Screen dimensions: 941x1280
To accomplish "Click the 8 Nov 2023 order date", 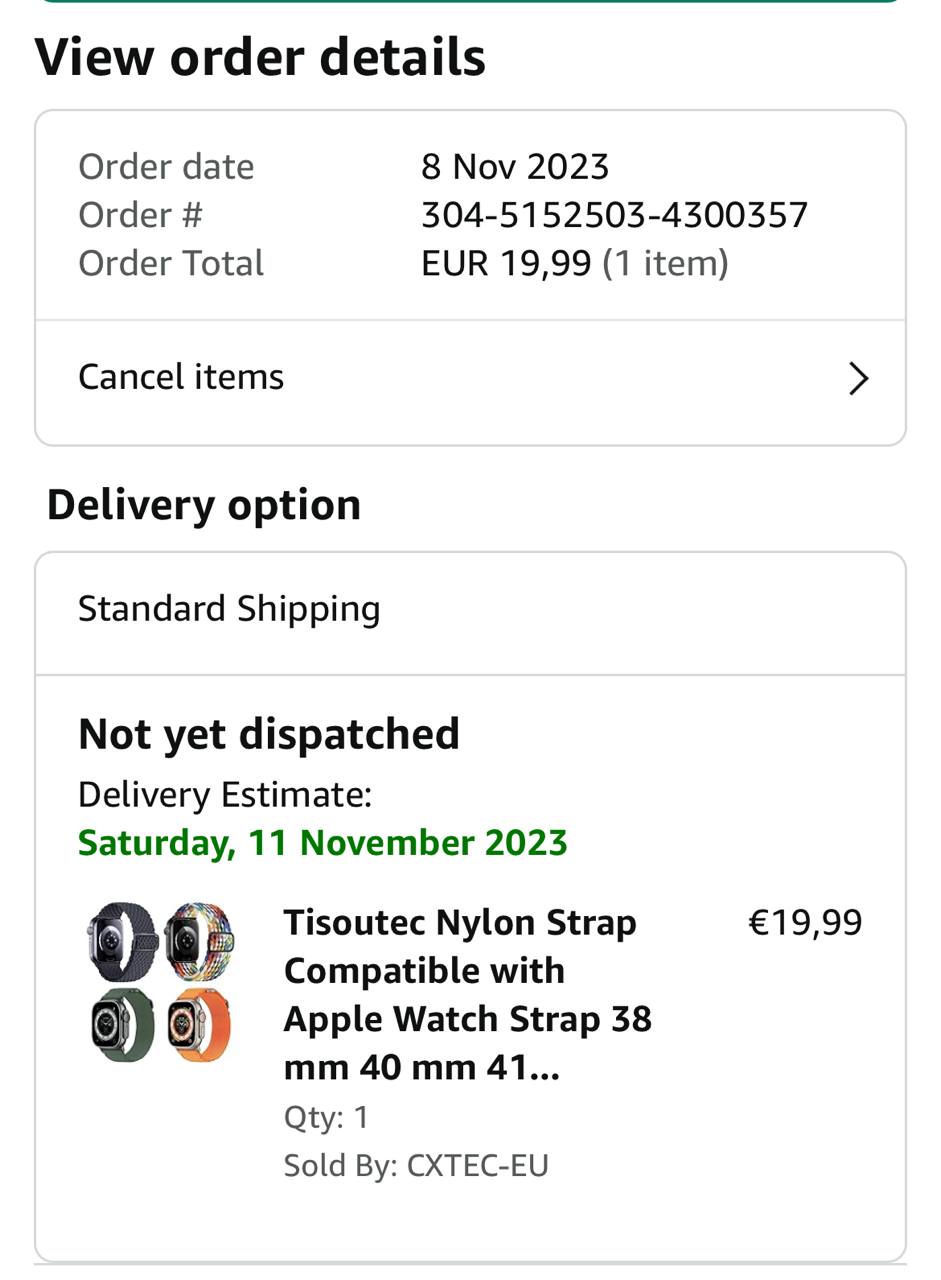I will (x=515, y=166).
